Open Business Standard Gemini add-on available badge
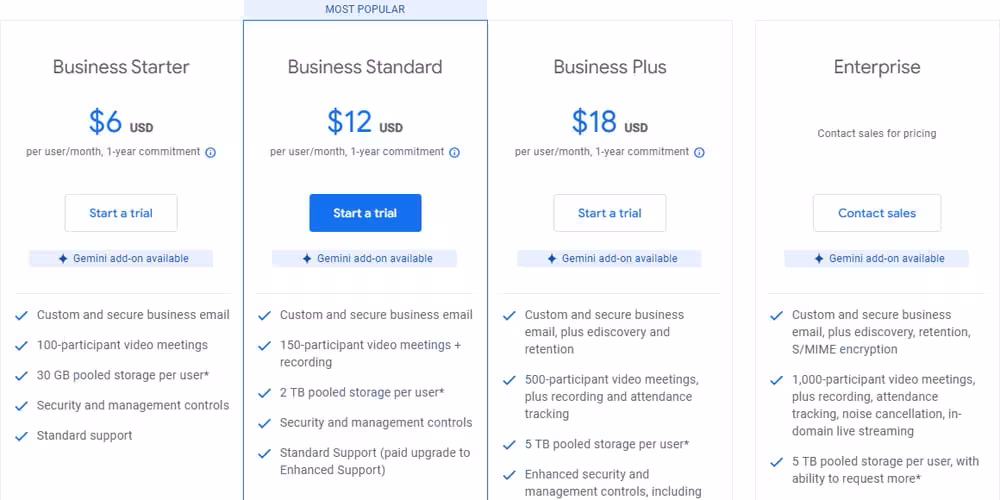Image resolution: width=1000 pixels, height=500 pixels. click(x=365, y=258)
